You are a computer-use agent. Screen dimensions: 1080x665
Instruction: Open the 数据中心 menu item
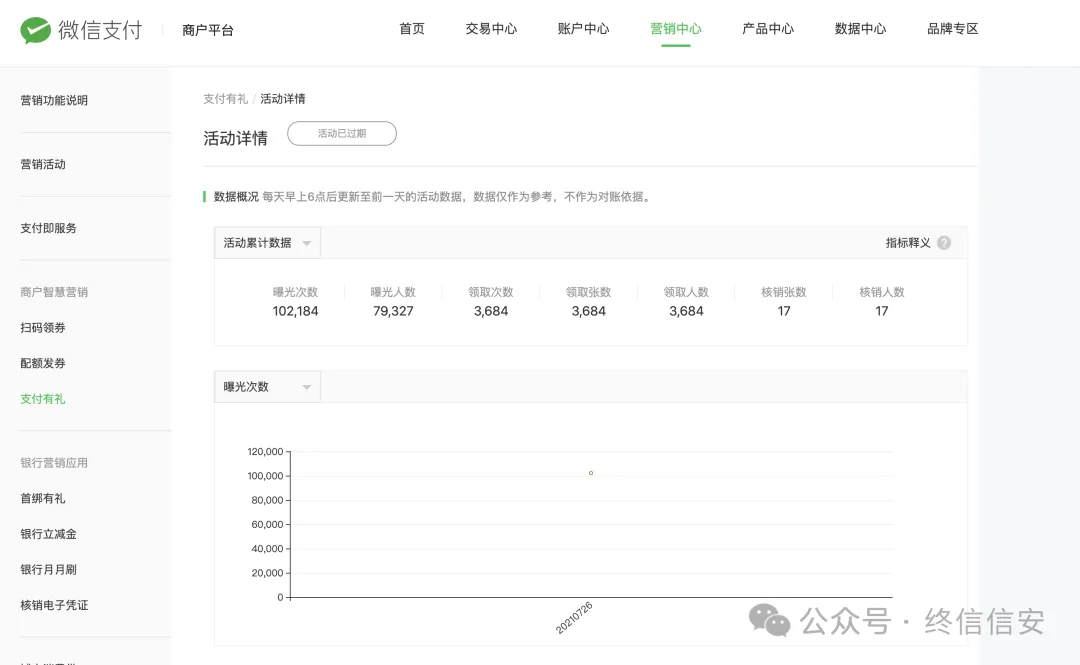(x=859, y=29)
